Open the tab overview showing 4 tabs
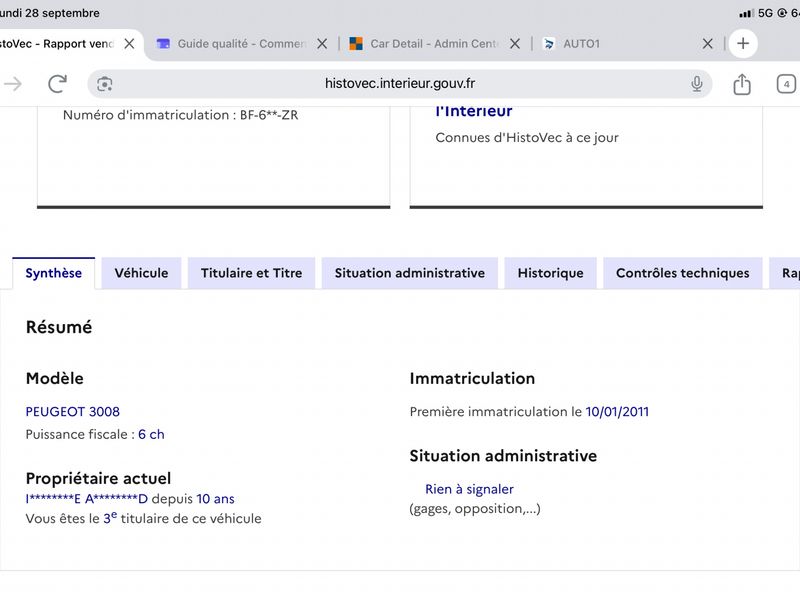The image size is (800, 600). pyautogui.click(x=786, y=84)
